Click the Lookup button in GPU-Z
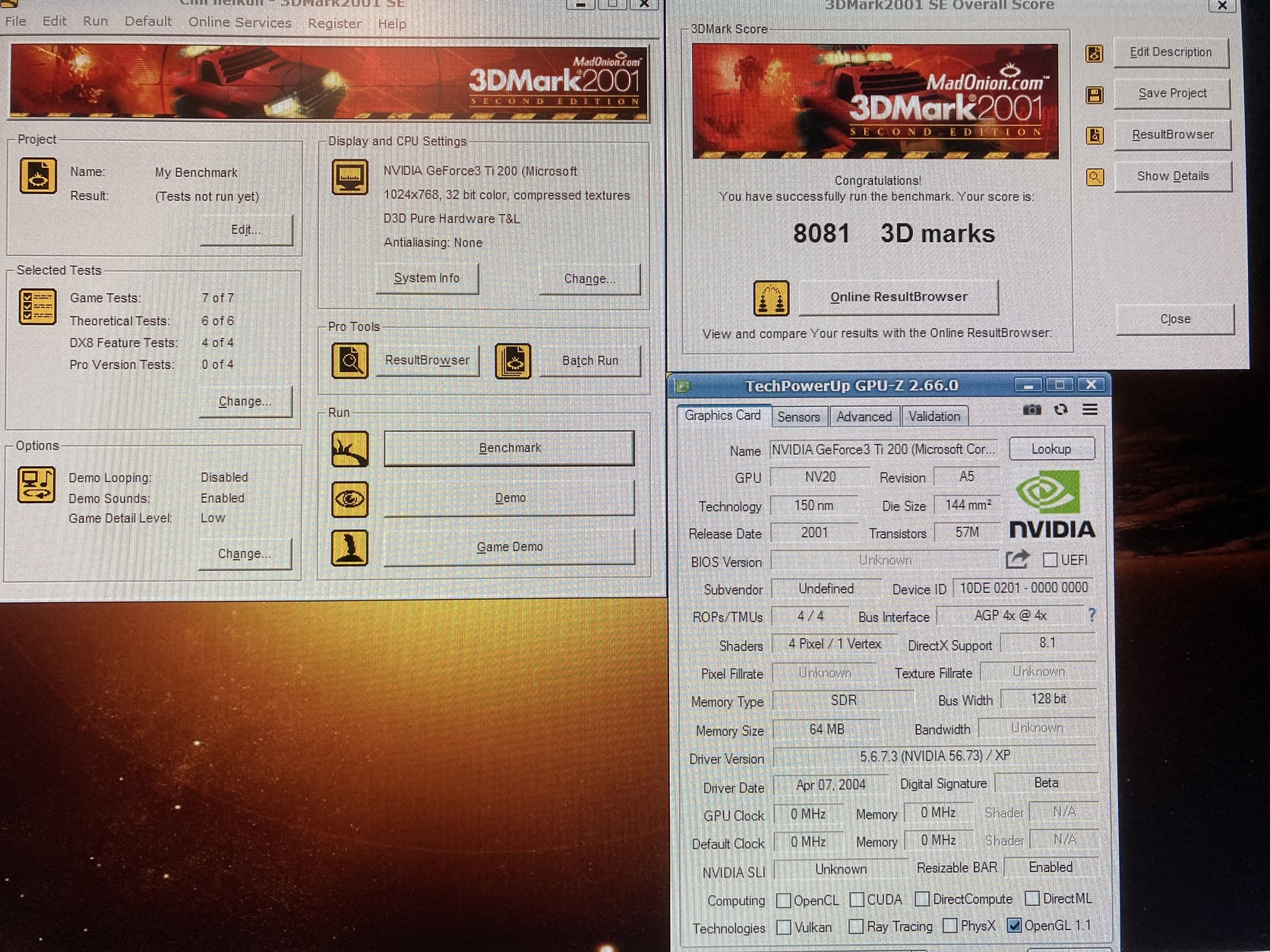The image size is (1270, 952). [1051, 449]
